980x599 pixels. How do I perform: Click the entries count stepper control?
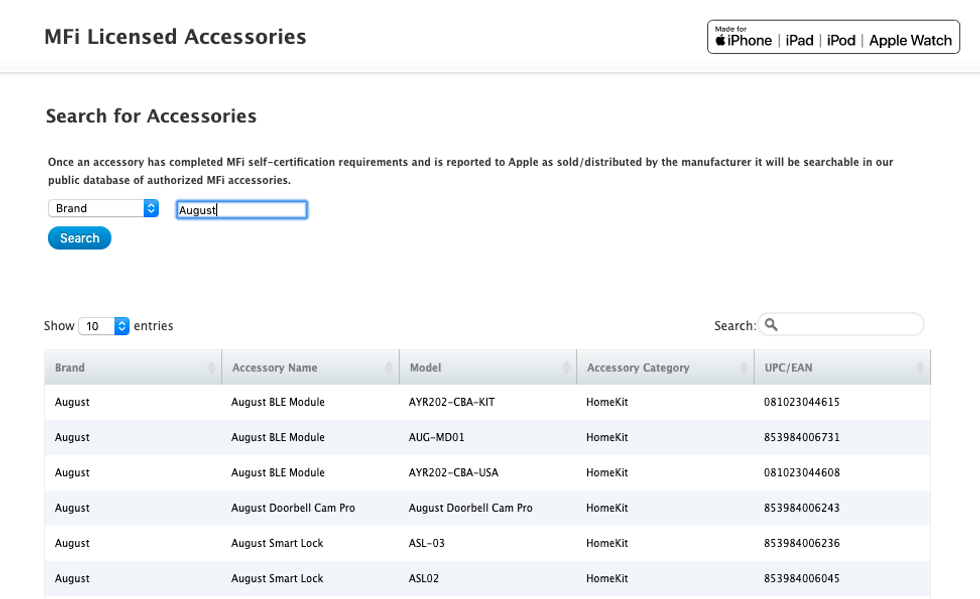120,325
